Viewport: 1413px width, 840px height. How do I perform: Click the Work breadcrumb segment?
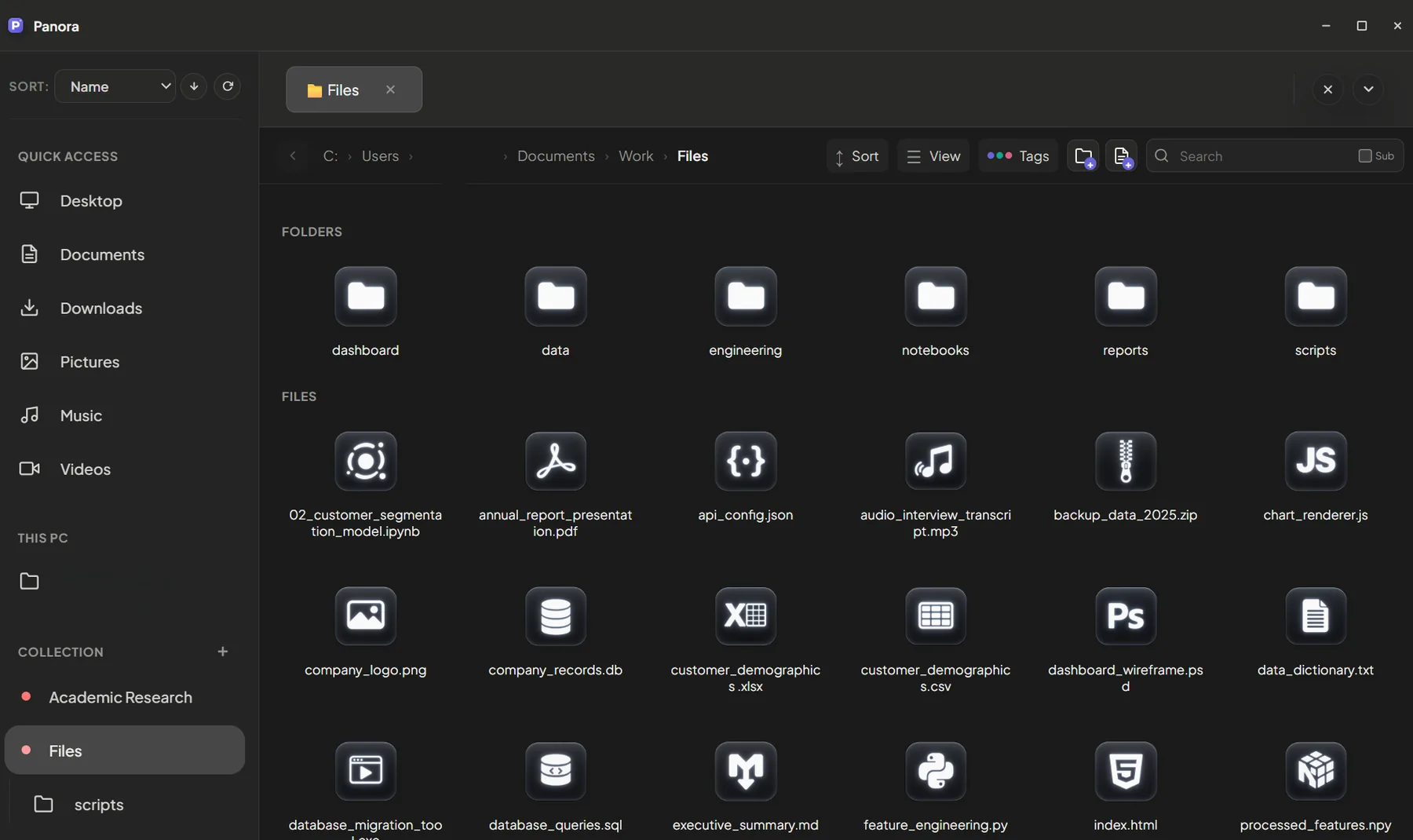(636, 156)
